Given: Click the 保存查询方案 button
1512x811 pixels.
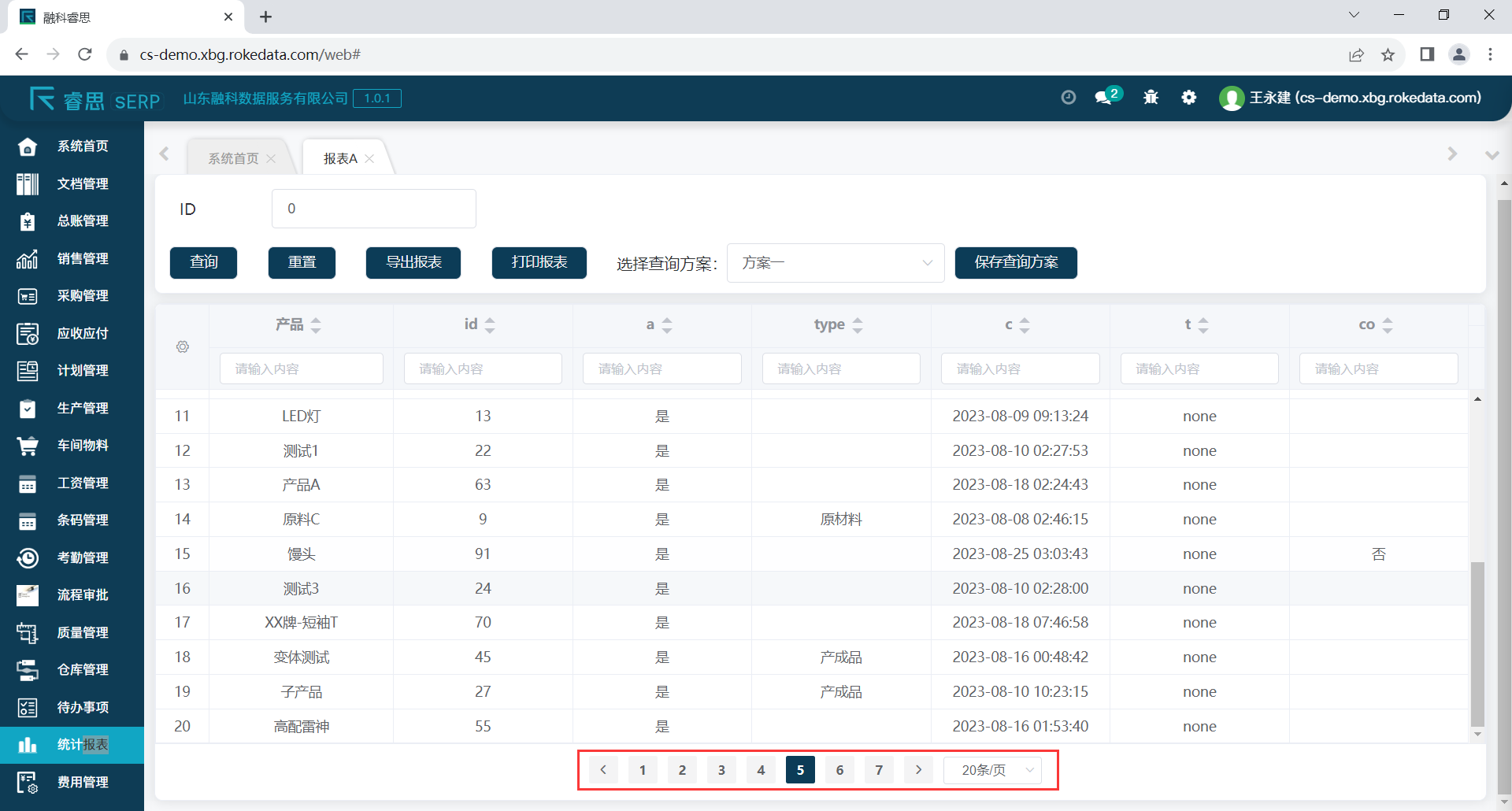Looking at the screenshot, I should [1016, 263].
